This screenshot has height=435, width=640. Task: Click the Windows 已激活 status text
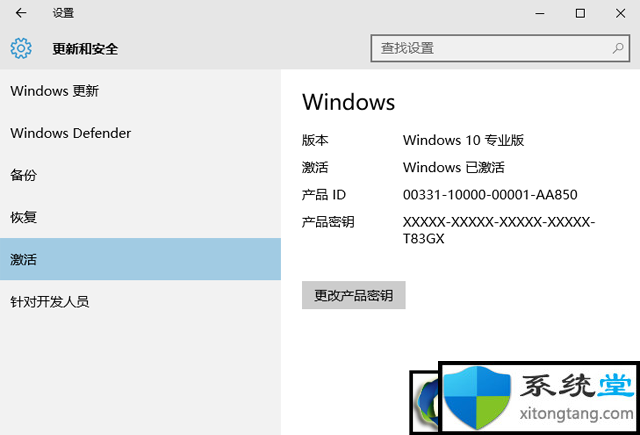click(x=453, y=167)
